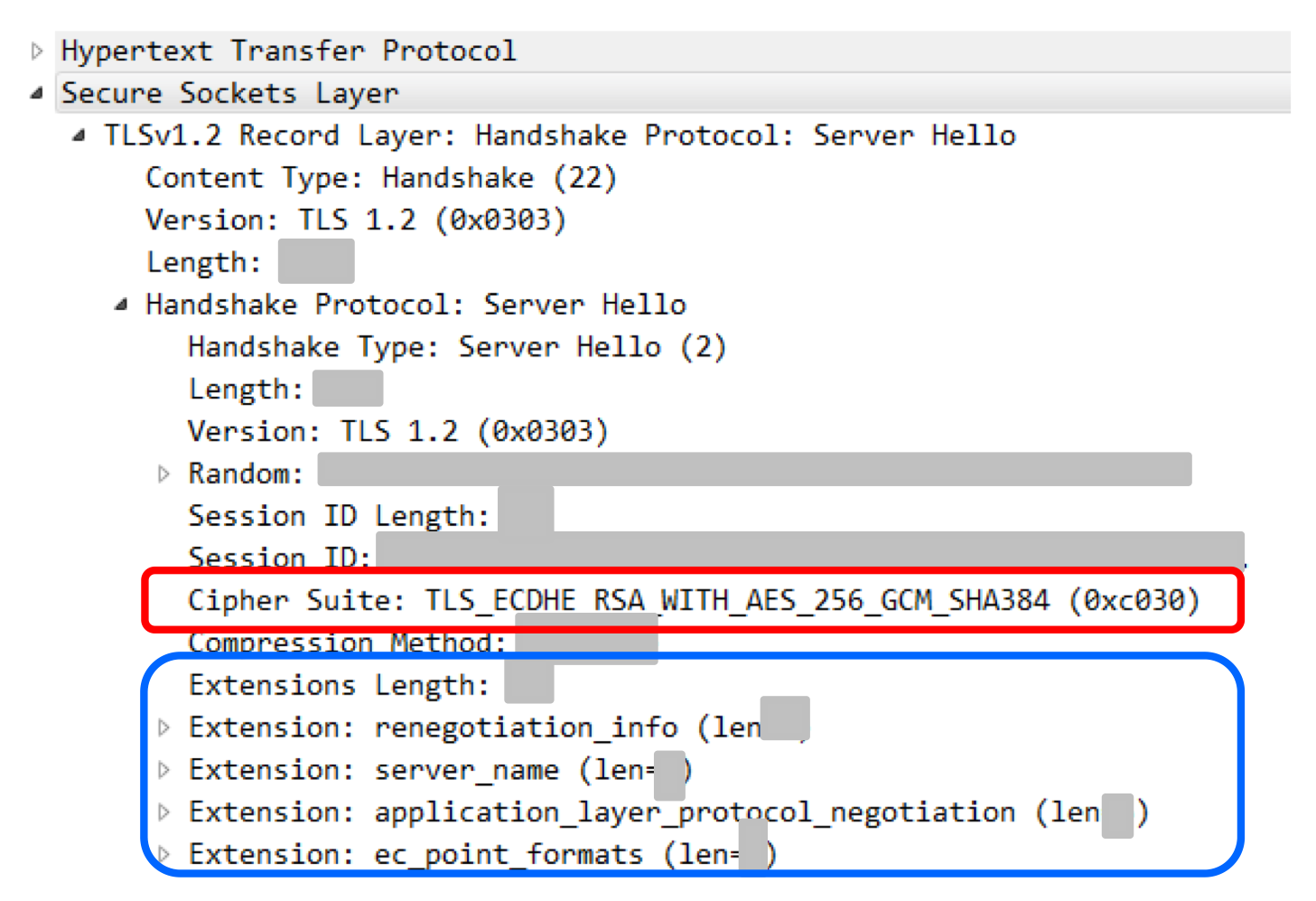Select the Hypertext Transfer Protocol row
1316x901 pixels.
click(673, 52)
